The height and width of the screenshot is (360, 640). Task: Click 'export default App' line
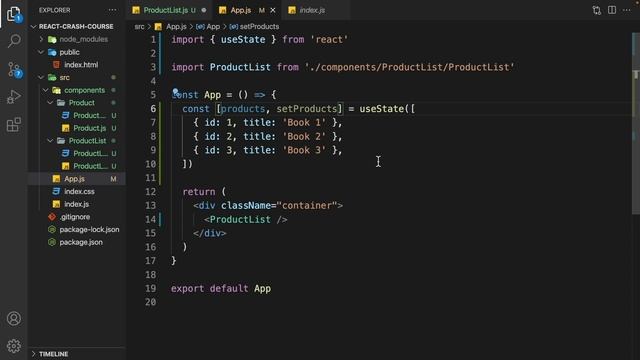pyautogui.click(x=221, y=289)
